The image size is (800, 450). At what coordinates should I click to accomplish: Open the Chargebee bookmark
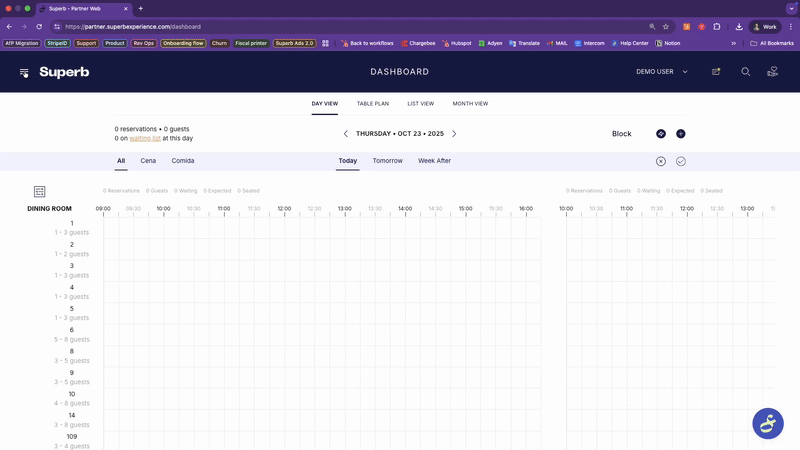418,43
